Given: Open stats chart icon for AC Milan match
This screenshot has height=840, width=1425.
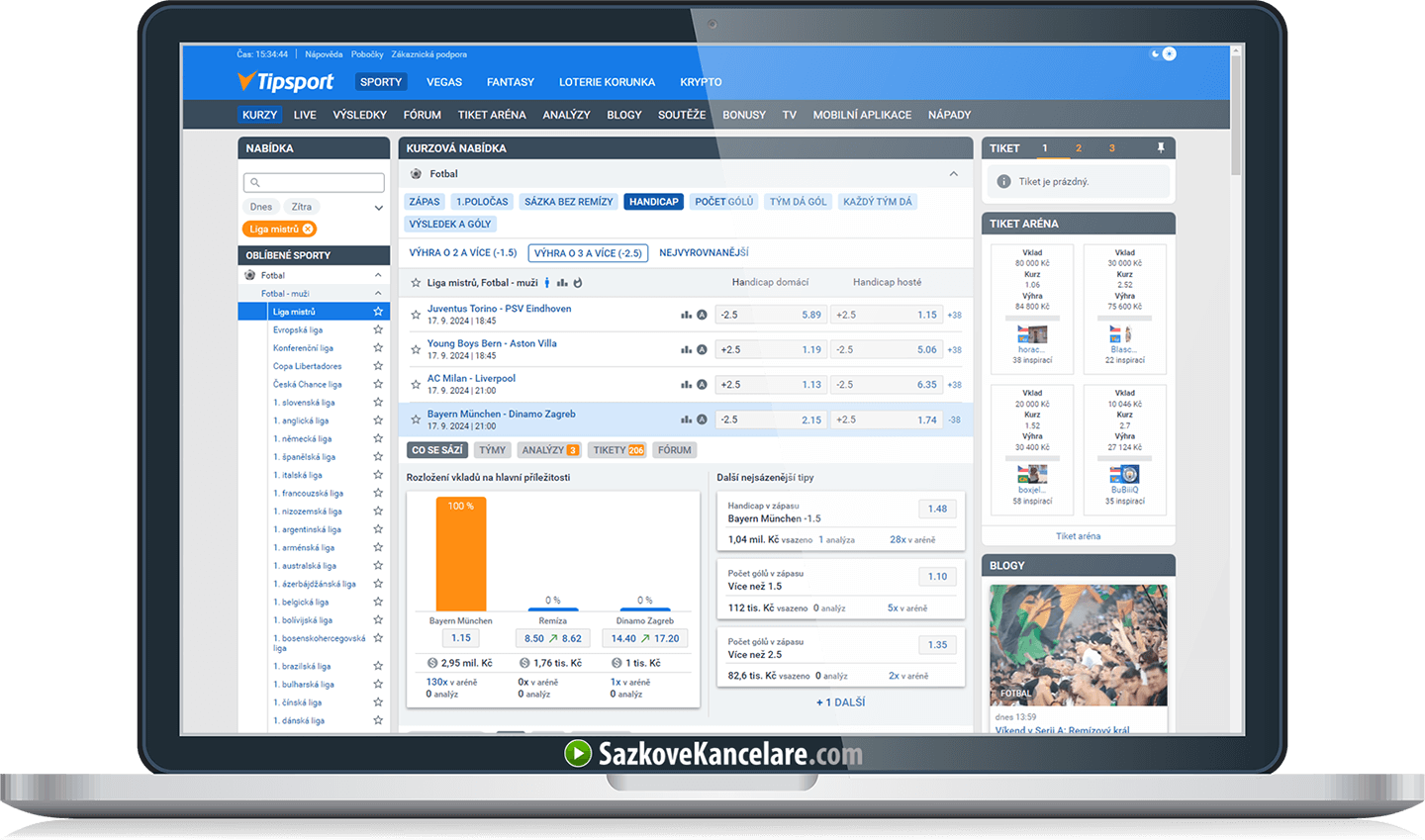Looking at the screenshot, I should pyautogui.click(x=686, y=384).
